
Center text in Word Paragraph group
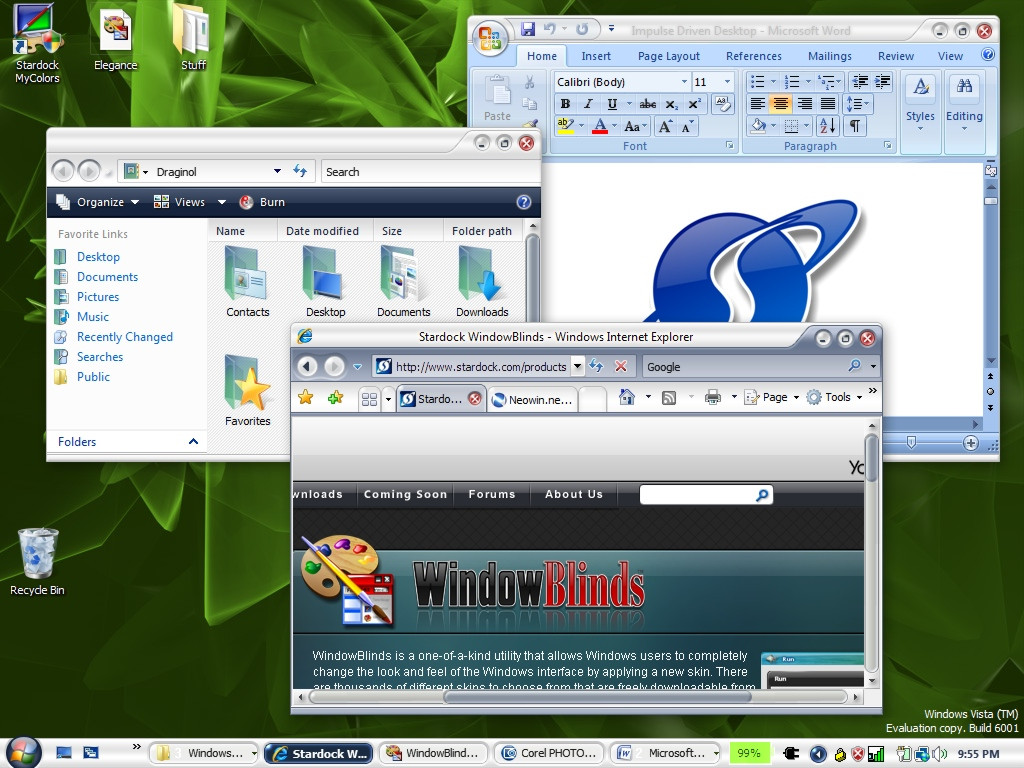(780, 104)
